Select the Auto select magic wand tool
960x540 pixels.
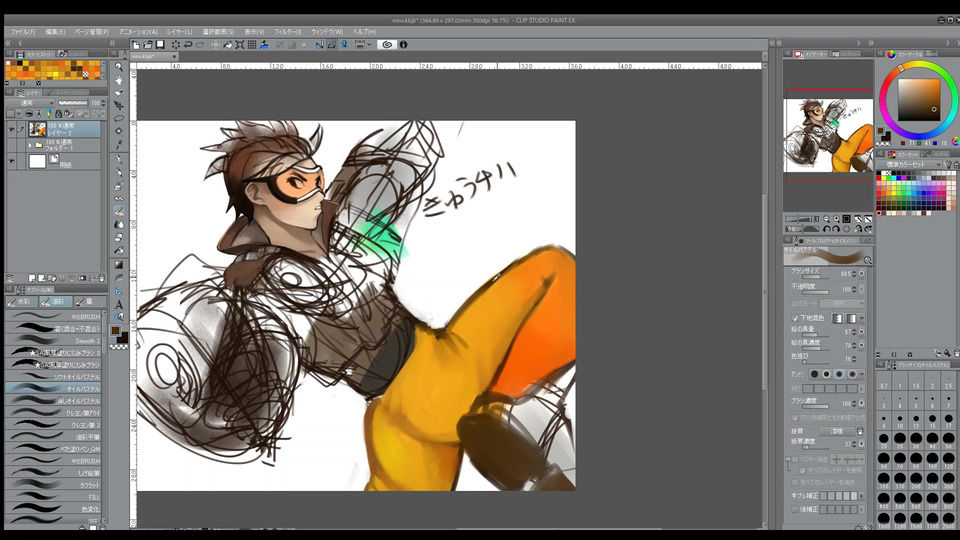119,131
